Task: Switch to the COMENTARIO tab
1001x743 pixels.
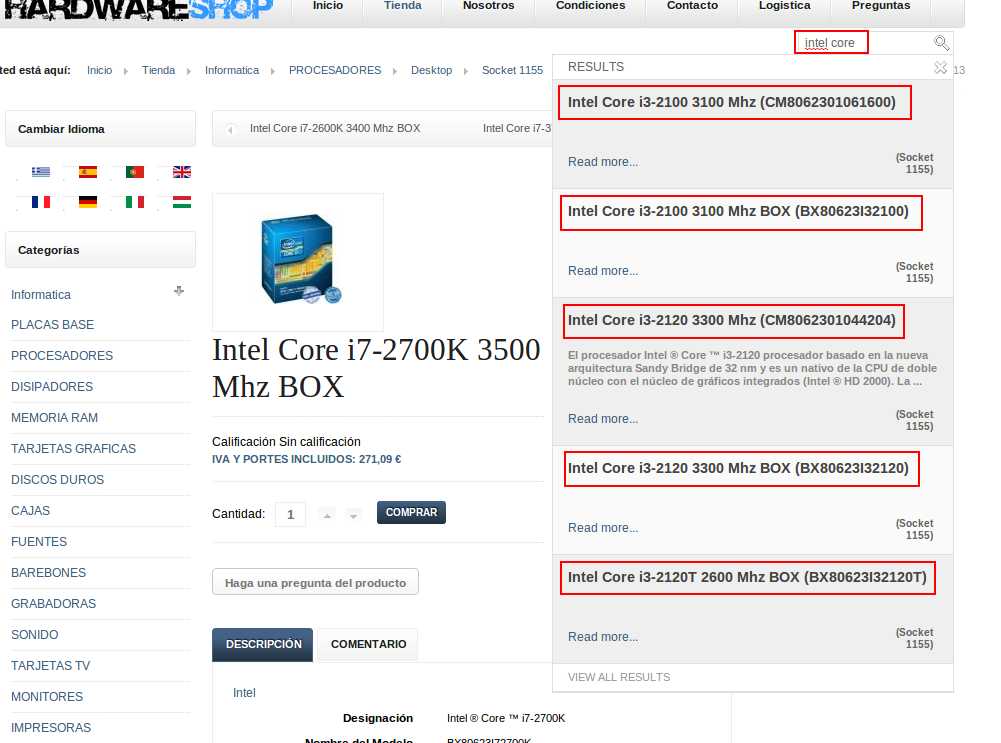Action: pyautogui.click(x=368, y=645)
